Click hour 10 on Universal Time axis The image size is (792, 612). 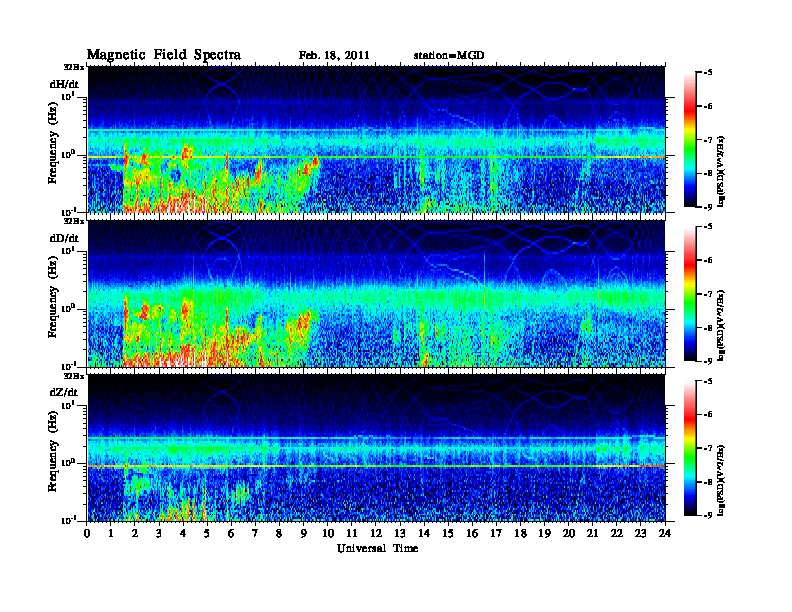(x=328, y=534)
